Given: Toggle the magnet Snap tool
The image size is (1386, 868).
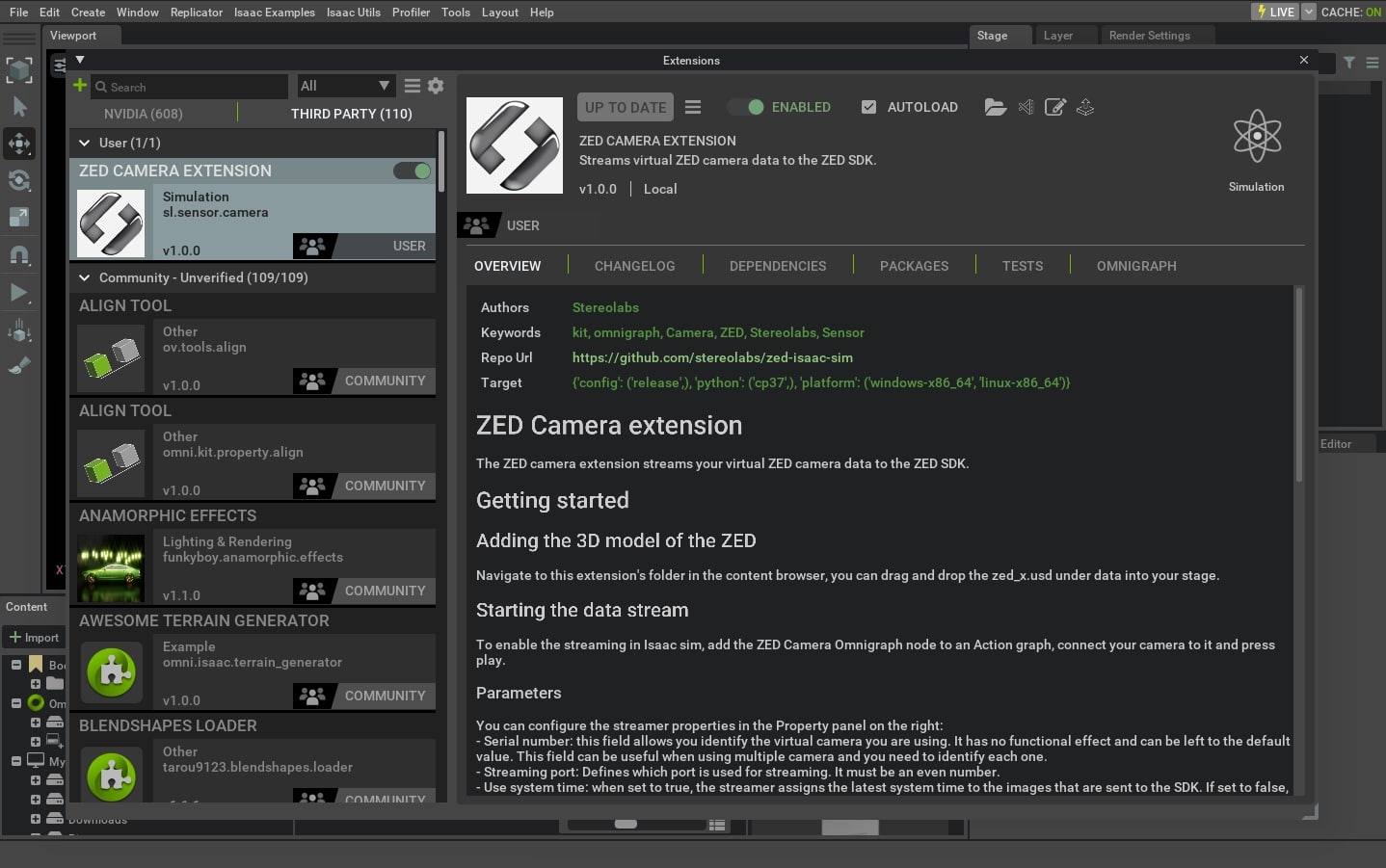Looking at the screenshot, I should point(19,255).
